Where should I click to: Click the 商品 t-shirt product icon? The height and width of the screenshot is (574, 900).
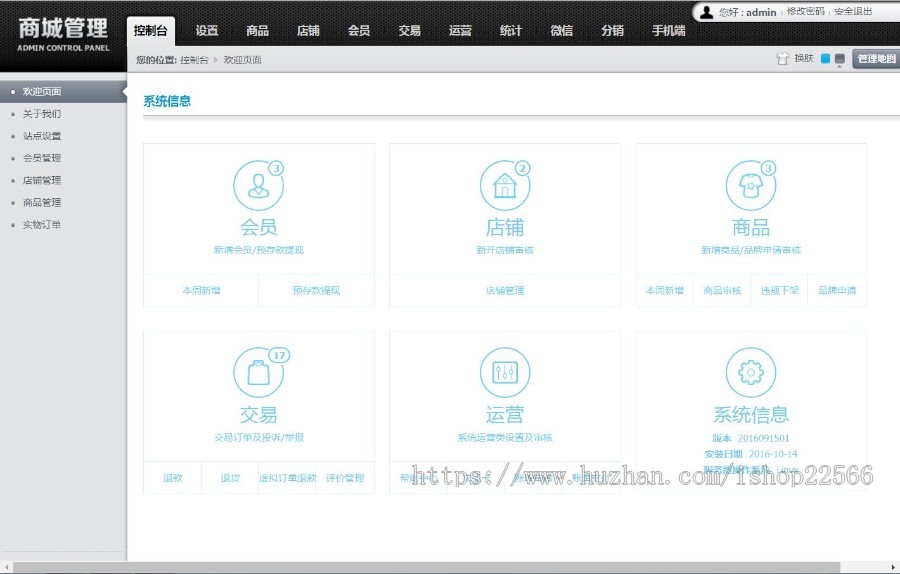[x=750, y=186]
